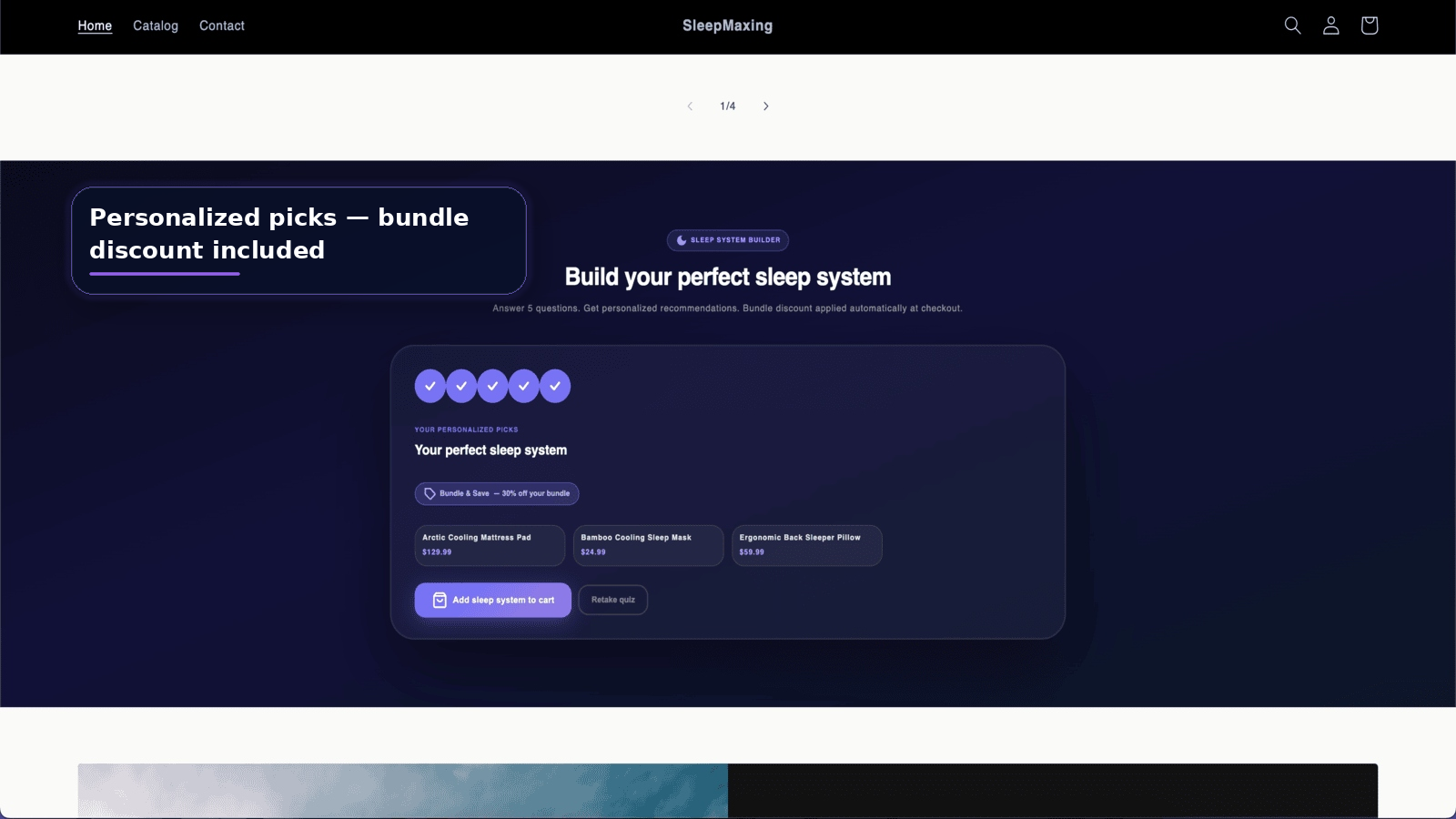Click the $129.99 price text
Screen dimensions: 1456x819
click(x=437, y=552)
